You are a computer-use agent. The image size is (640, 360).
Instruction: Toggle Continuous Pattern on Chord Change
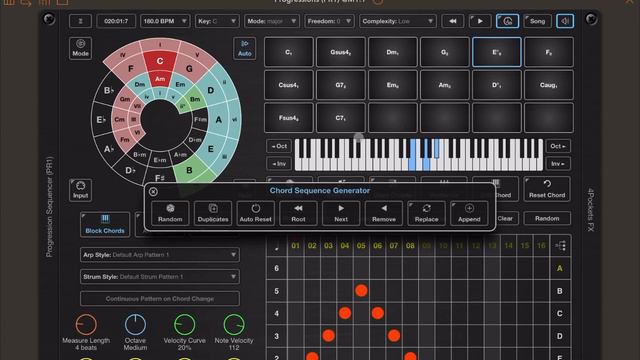[160, 299]
